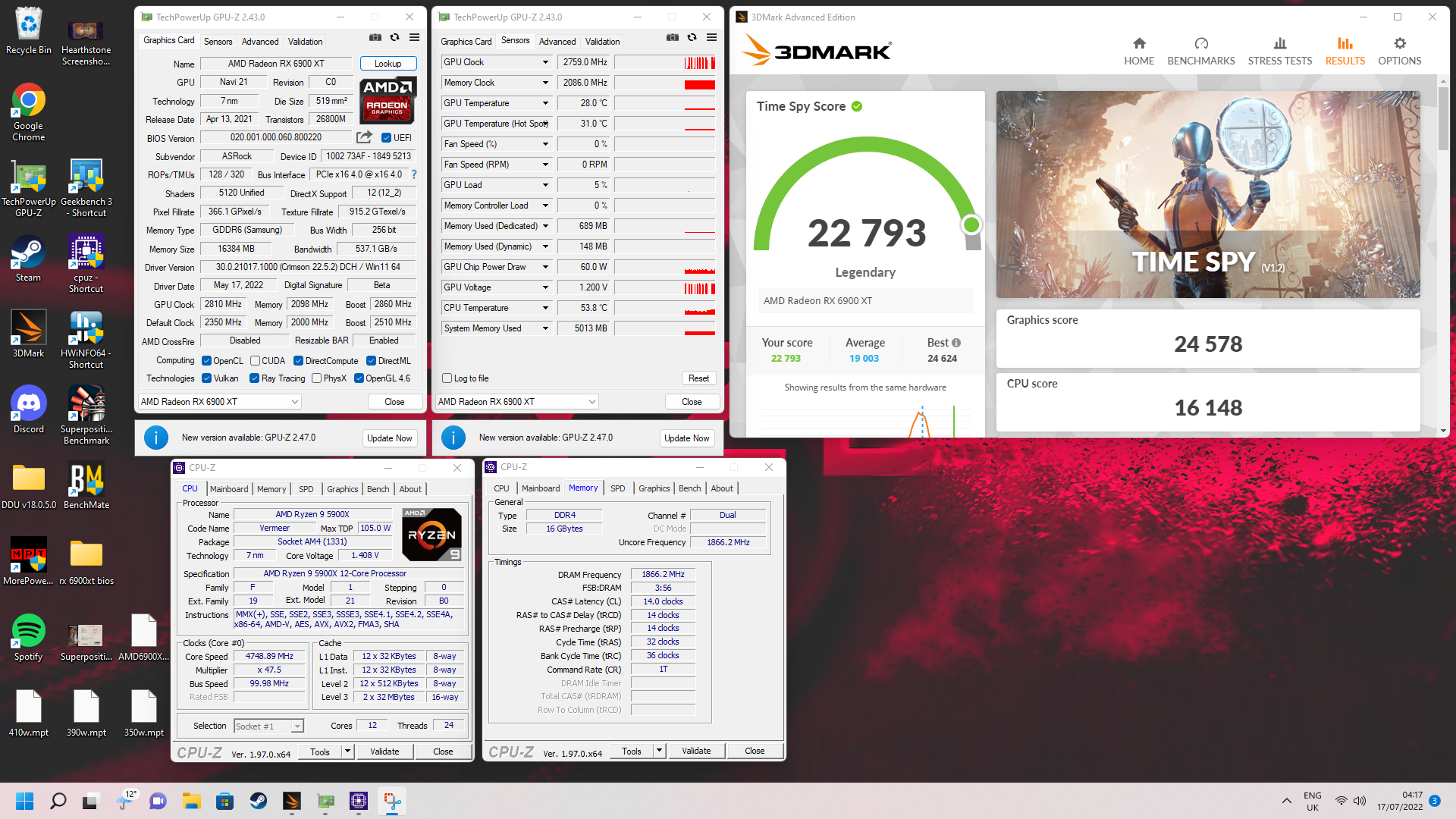Image resolution: width=1456 pixels, height=819 pixels.
Task: Open hamburger menu in Sensors GPU-Z window
Action: tap(711, 37)
